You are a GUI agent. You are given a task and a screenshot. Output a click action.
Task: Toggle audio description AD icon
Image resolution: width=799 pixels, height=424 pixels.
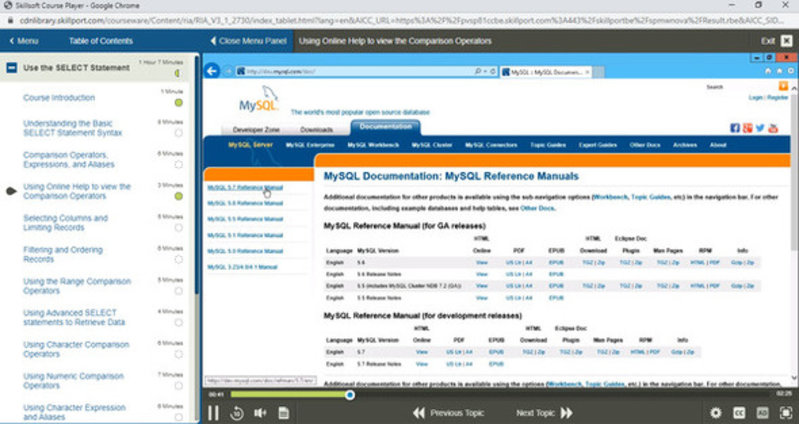(x=762, y=413)
